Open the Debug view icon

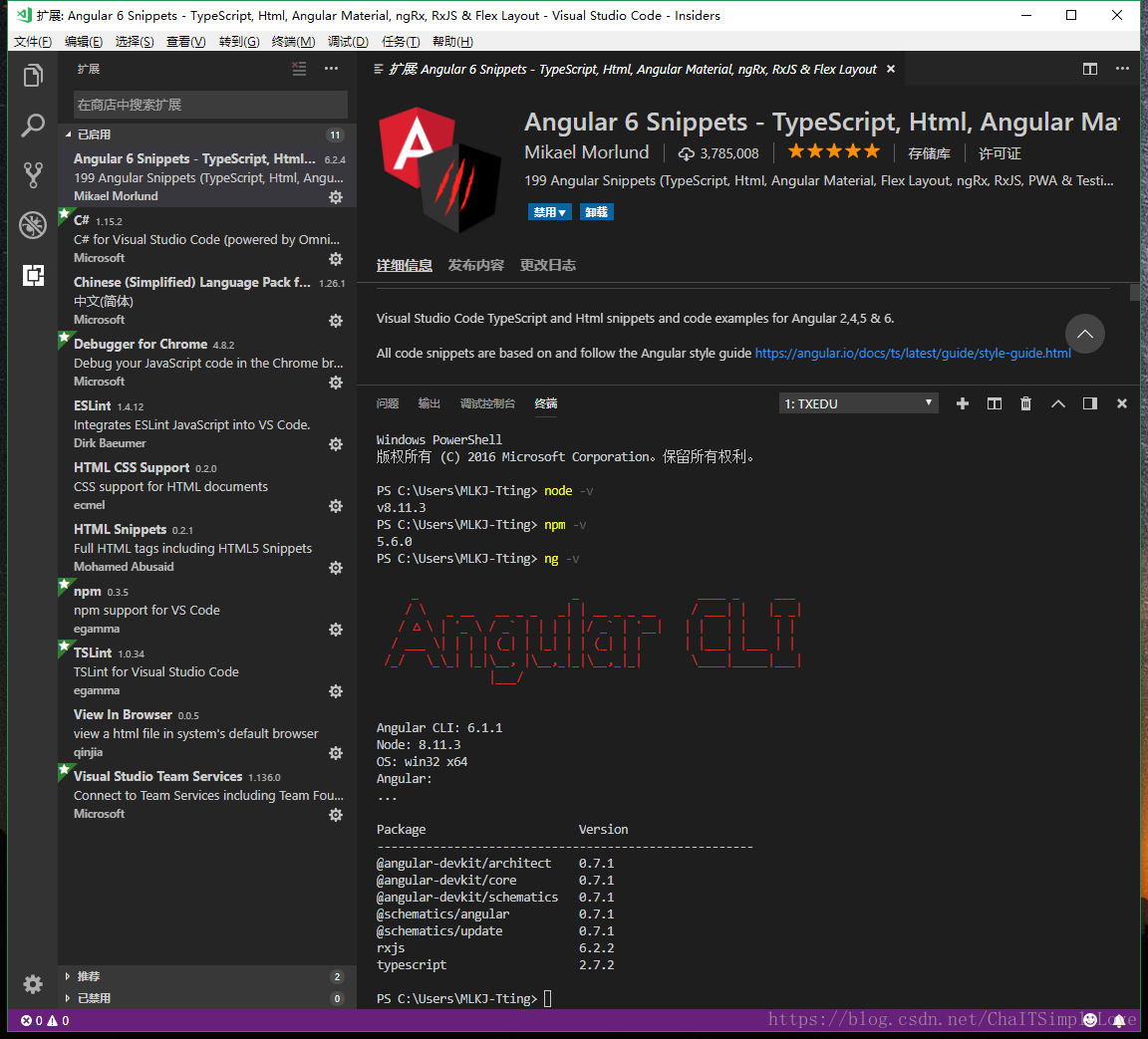point(33,225)
